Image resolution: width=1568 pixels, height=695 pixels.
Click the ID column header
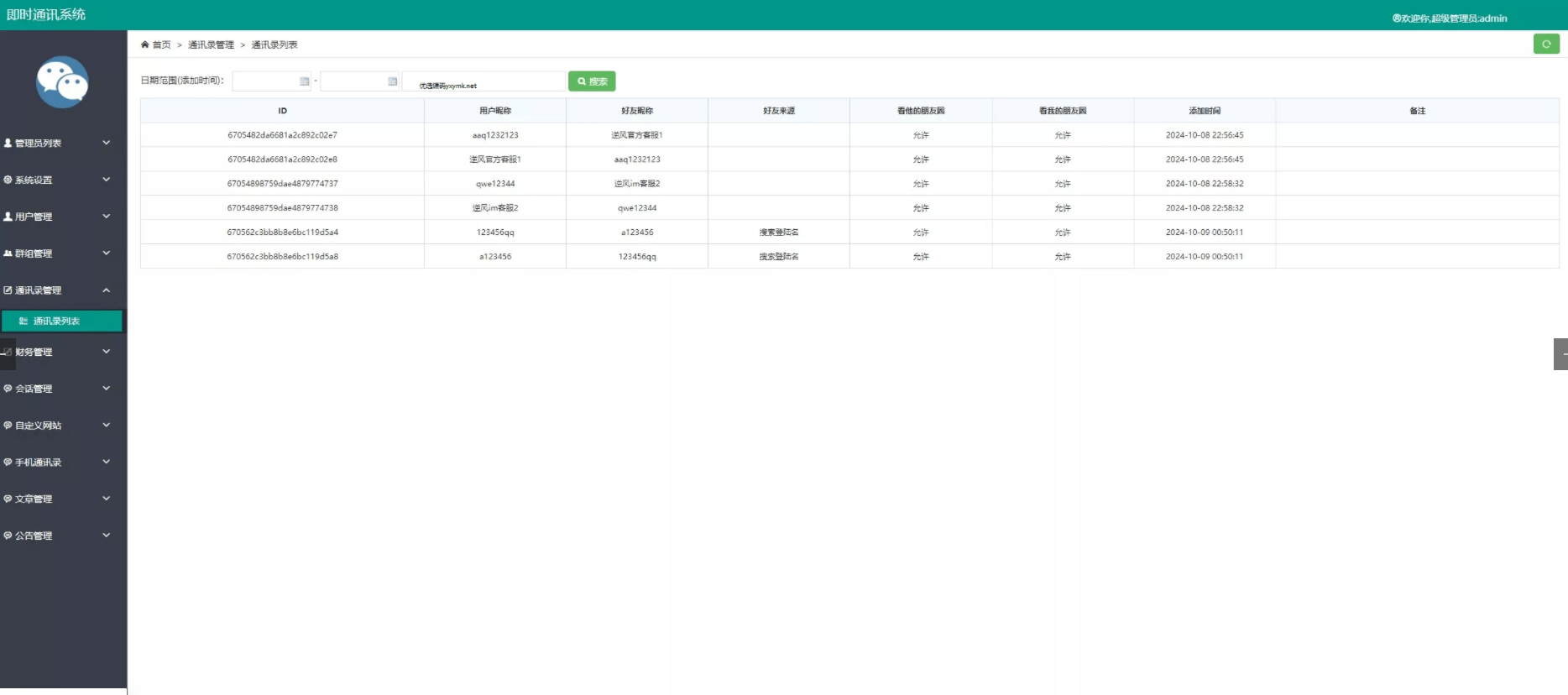tap(283, 111)
